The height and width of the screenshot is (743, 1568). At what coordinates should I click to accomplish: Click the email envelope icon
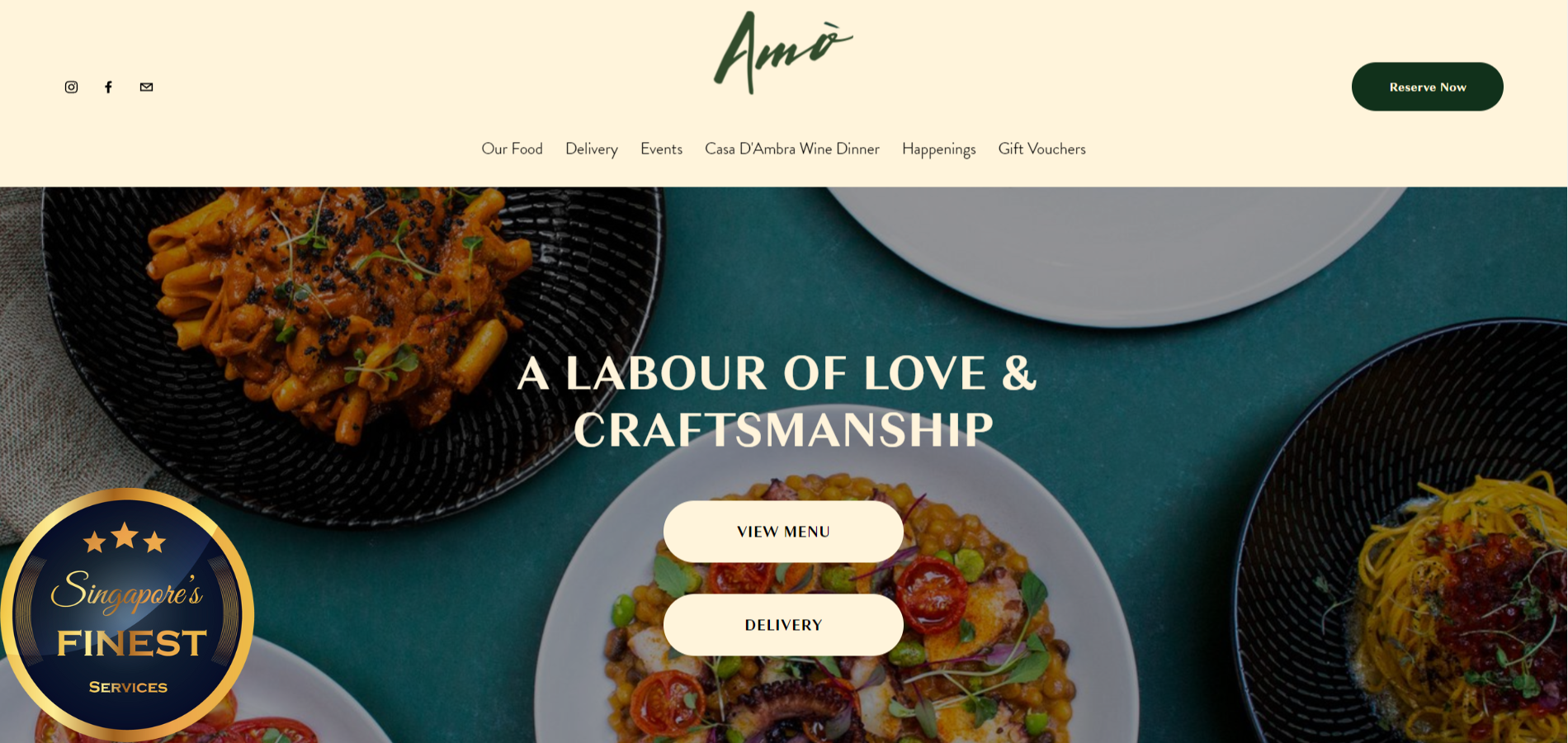[146, 87]
